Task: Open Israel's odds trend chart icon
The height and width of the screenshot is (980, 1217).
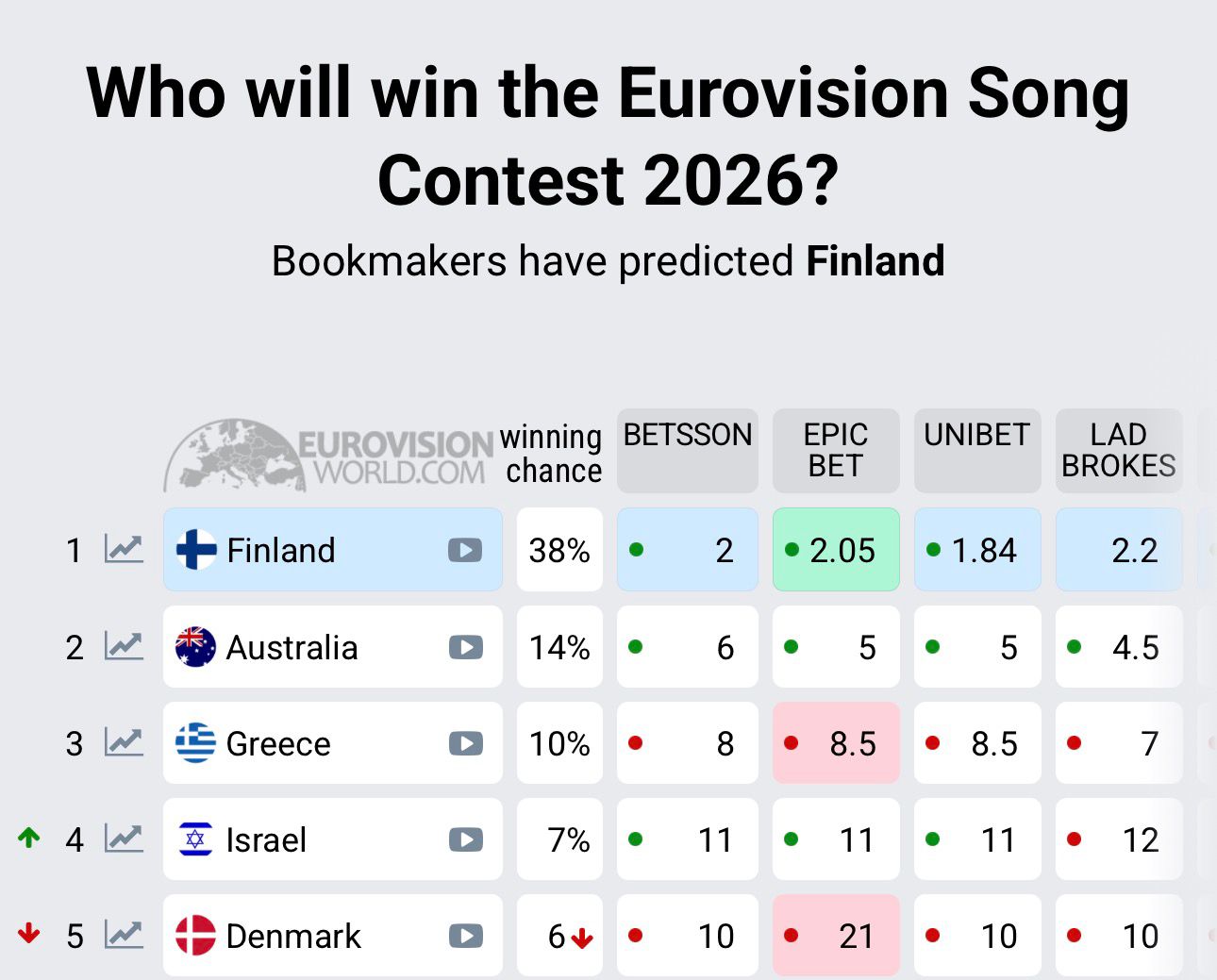Action: [x=124, y=839]
